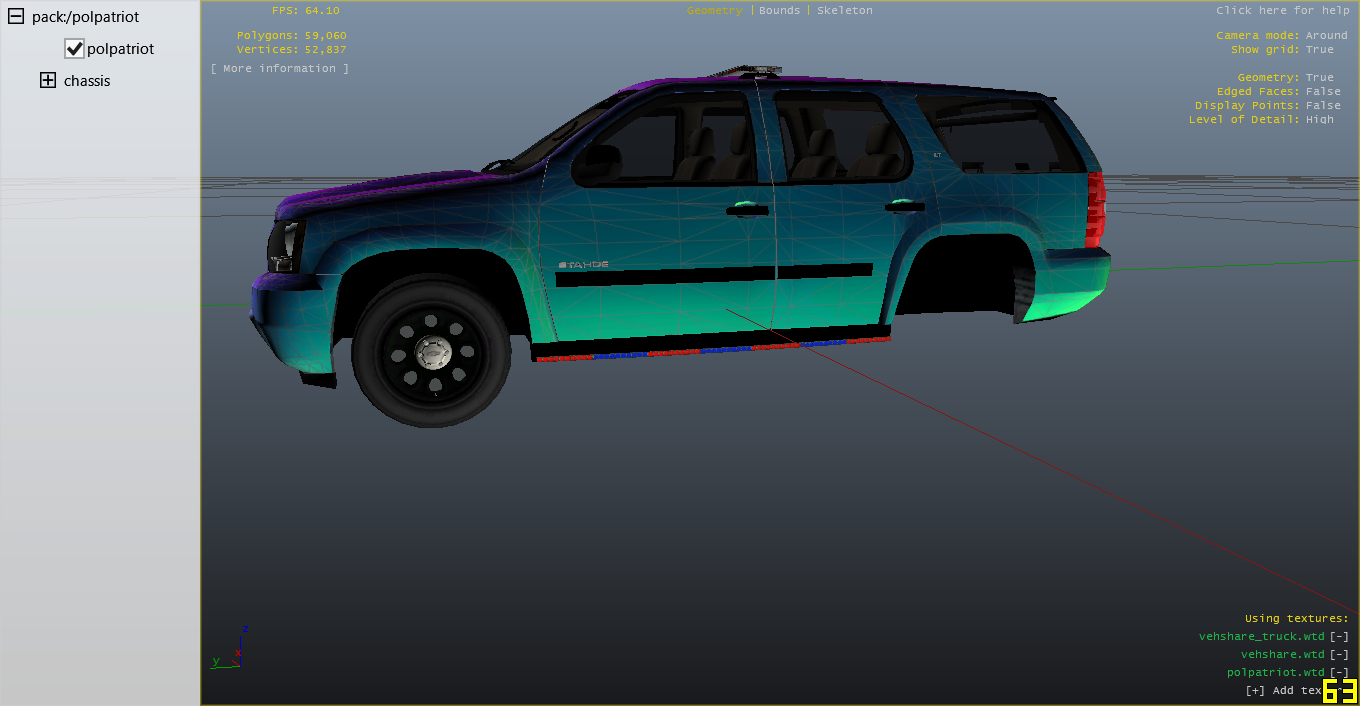Click the yellow 63 FPS counter overlay
This screenshot has height=706, width=1360.
tap(1340, 691)
